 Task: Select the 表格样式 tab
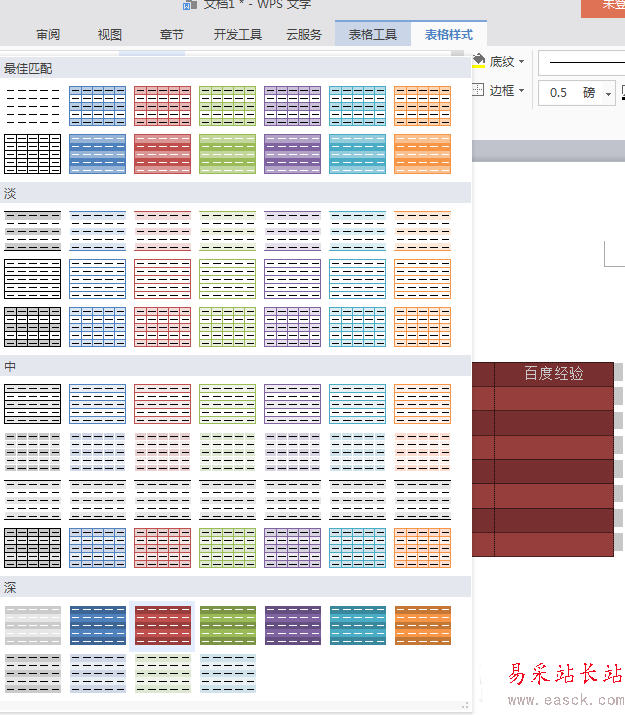coord(449,35)
